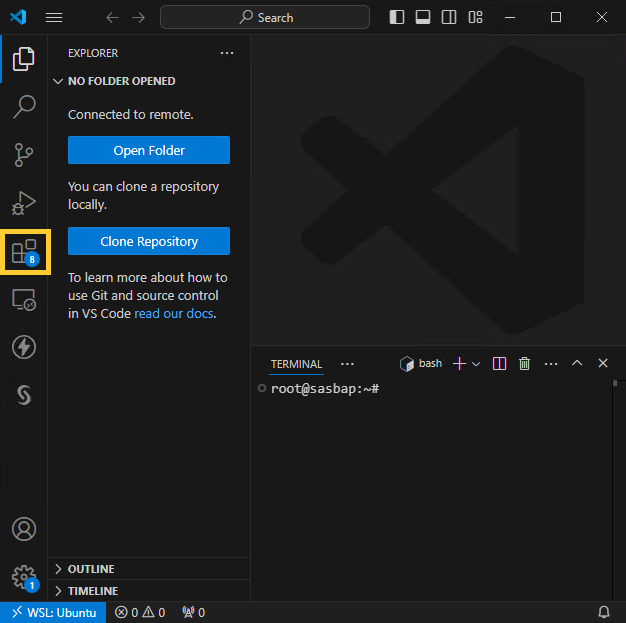Click the VS Code logo icon

click(x=18, y=17)
